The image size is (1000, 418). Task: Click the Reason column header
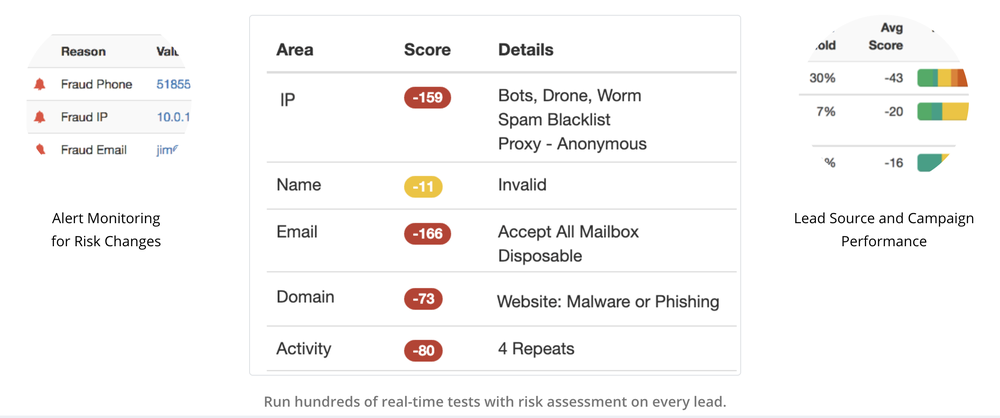click(x=84, y=52)
